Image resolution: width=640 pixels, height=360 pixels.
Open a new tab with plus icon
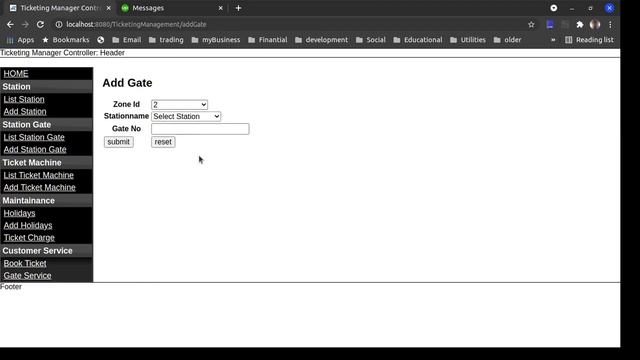[x=238, y=8]
